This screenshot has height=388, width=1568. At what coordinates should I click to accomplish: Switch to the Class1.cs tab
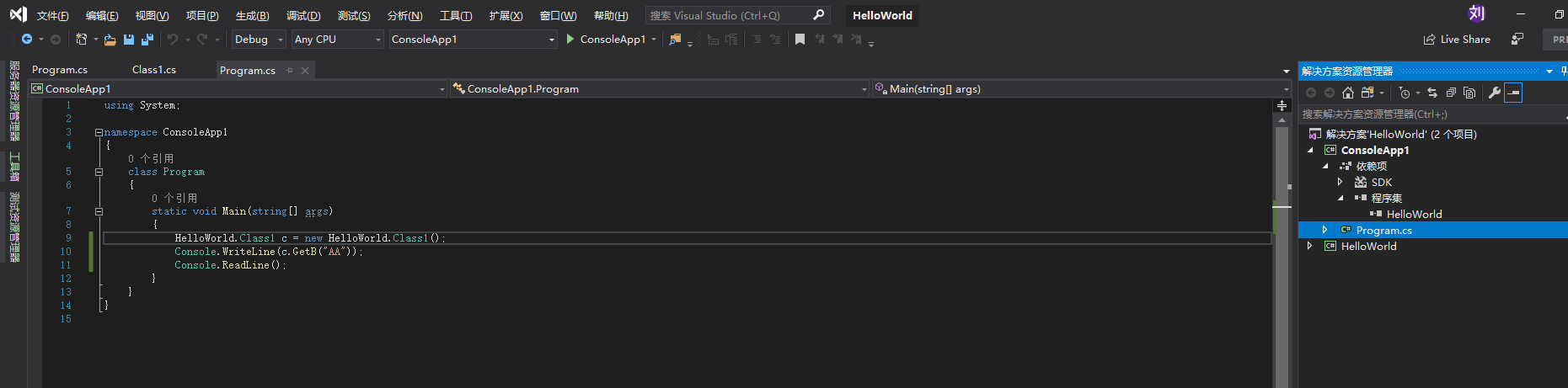pos(154,70)
